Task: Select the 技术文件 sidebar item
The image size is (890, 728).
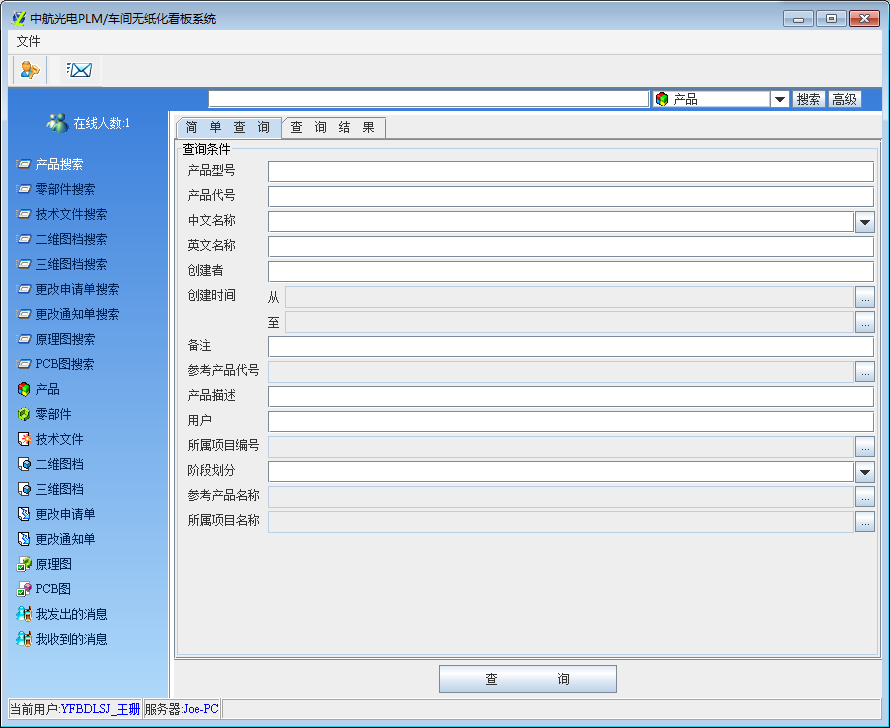Action: click(50, 439)
